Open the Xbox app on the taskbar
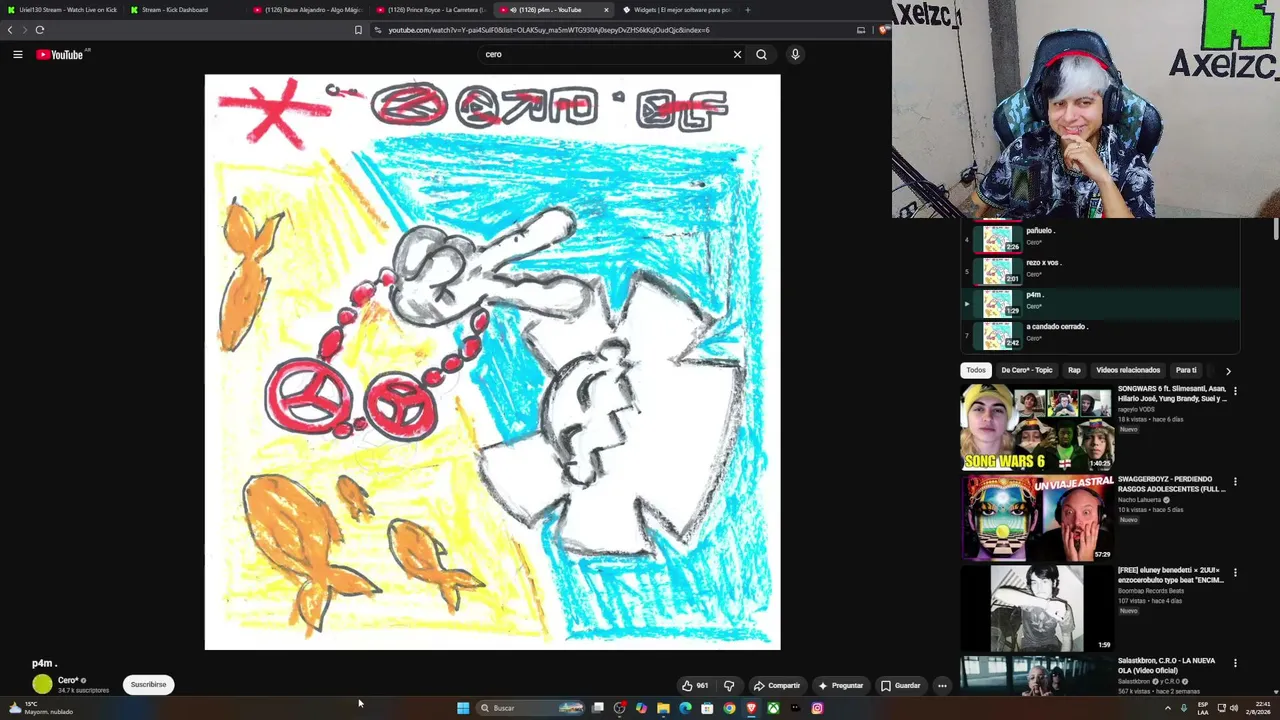1280x720 pixels. tap(773, 708)
